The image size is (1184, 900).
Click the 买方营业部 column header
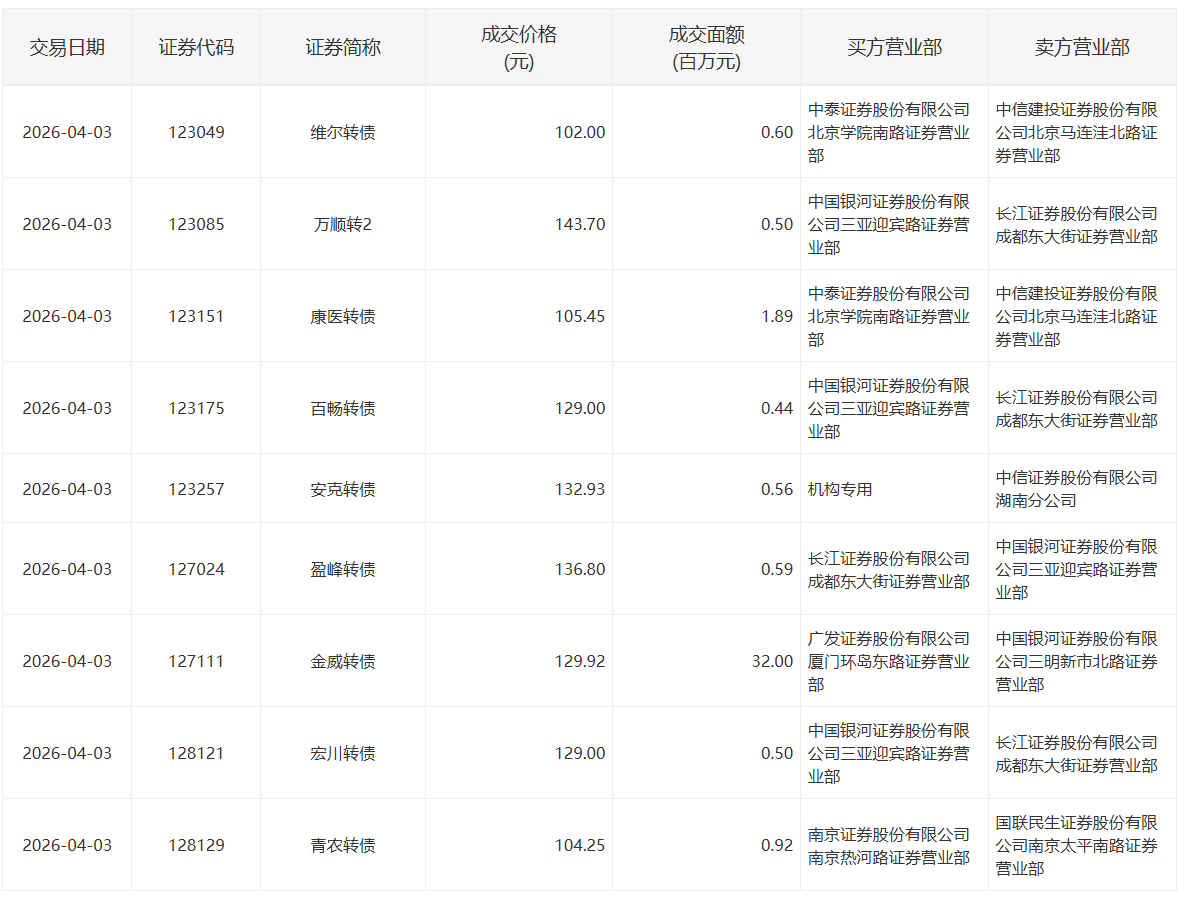click(894, 48)
